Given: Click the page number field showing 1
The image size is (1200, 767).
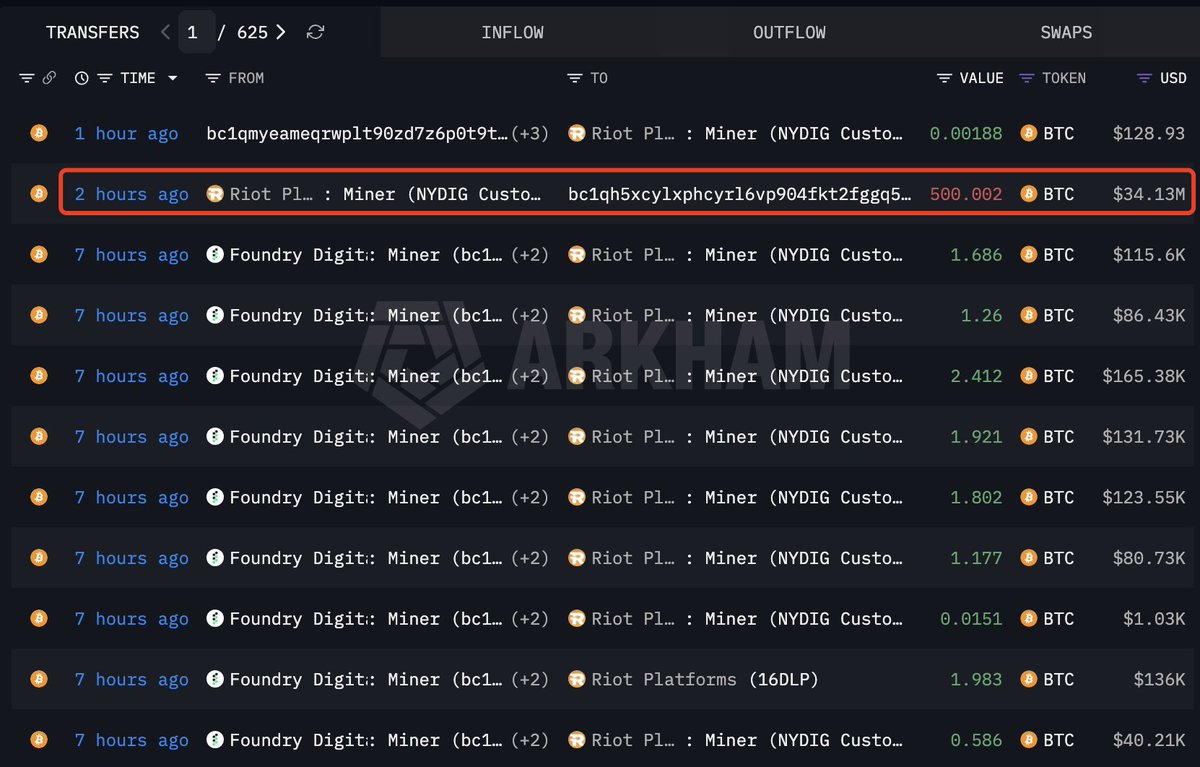Looking at the screenshot, I should pos(193,31).
